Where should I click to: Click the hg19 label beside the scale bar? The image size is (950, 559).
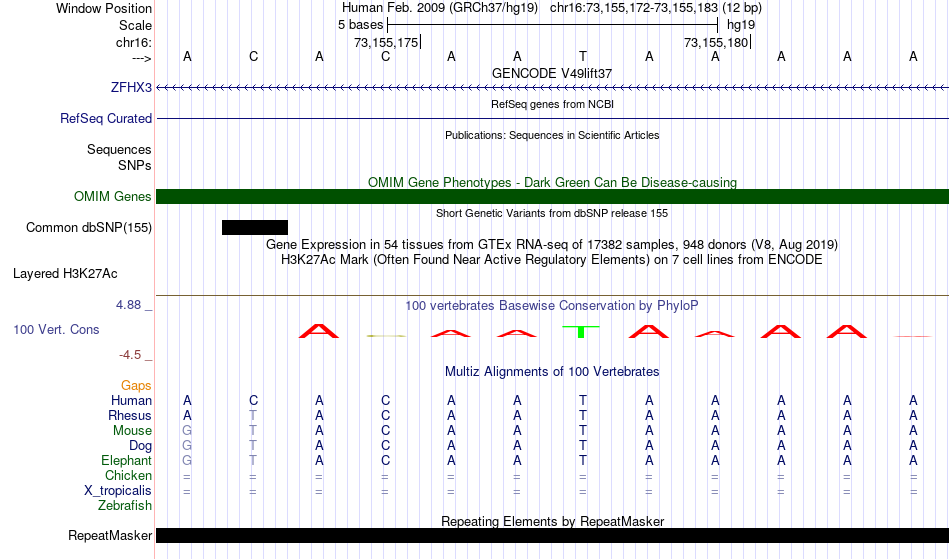(741, 25)
